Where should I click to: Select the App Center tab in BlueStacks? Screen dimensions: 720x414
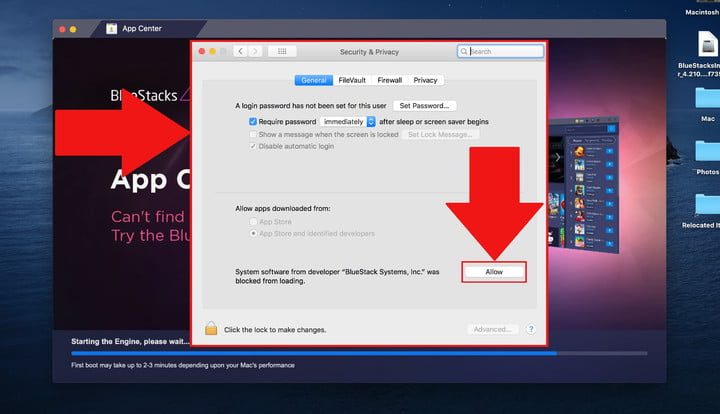[x=147, y=29]
